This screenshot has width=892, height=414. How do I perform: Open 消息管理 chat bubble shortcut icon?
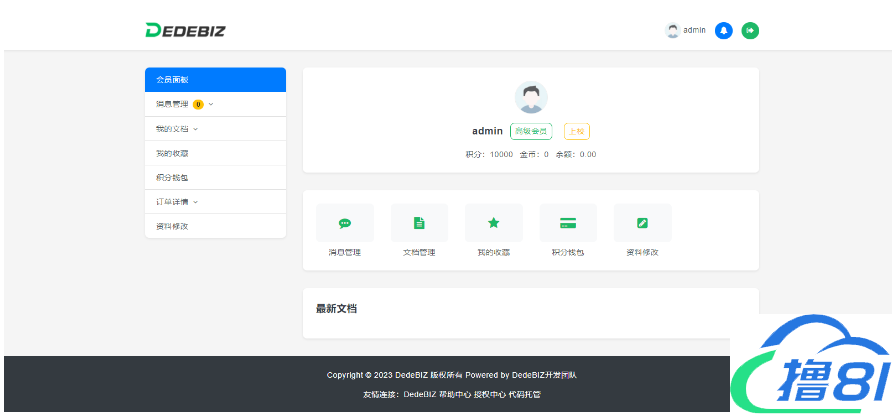345,223
